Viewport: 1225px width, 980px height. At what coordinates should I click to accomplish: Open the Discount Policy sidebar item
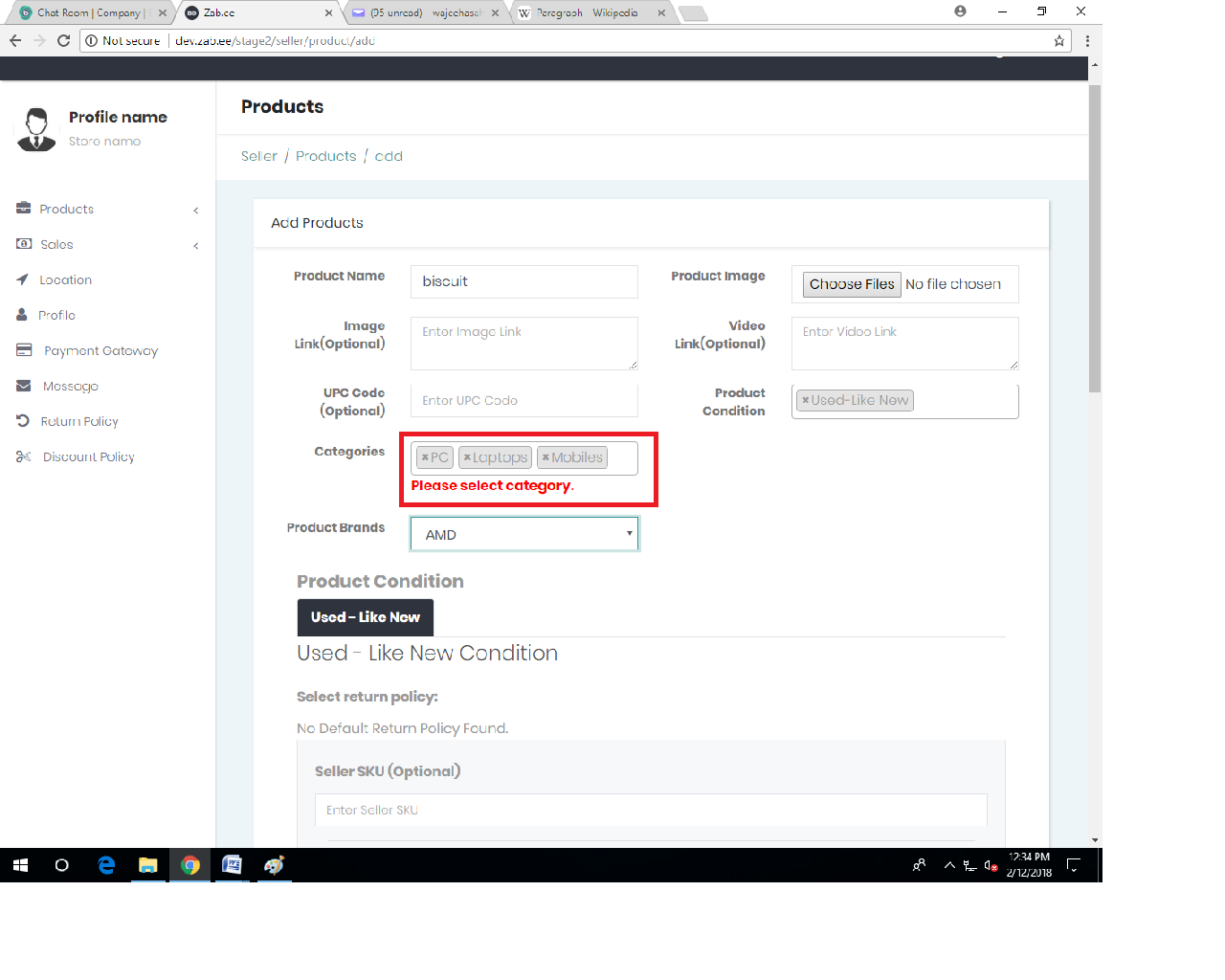88,457
